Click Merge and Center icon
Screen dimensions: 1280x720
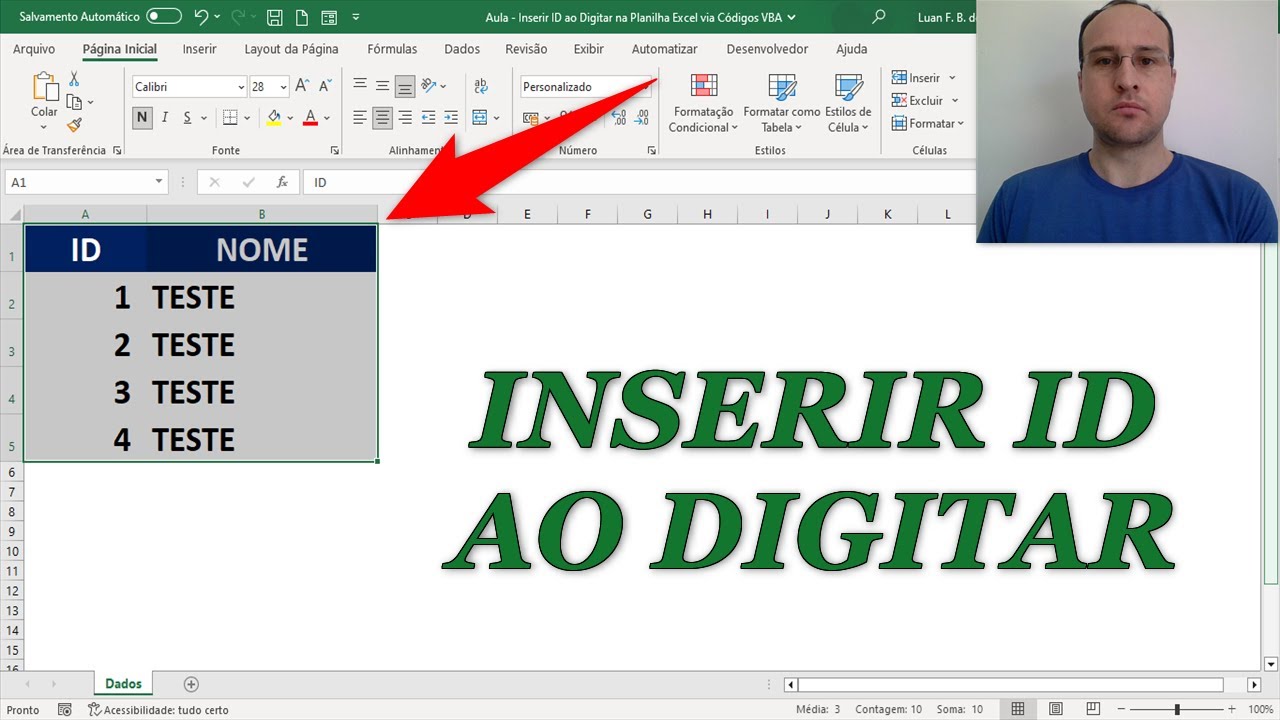[479, 118]
